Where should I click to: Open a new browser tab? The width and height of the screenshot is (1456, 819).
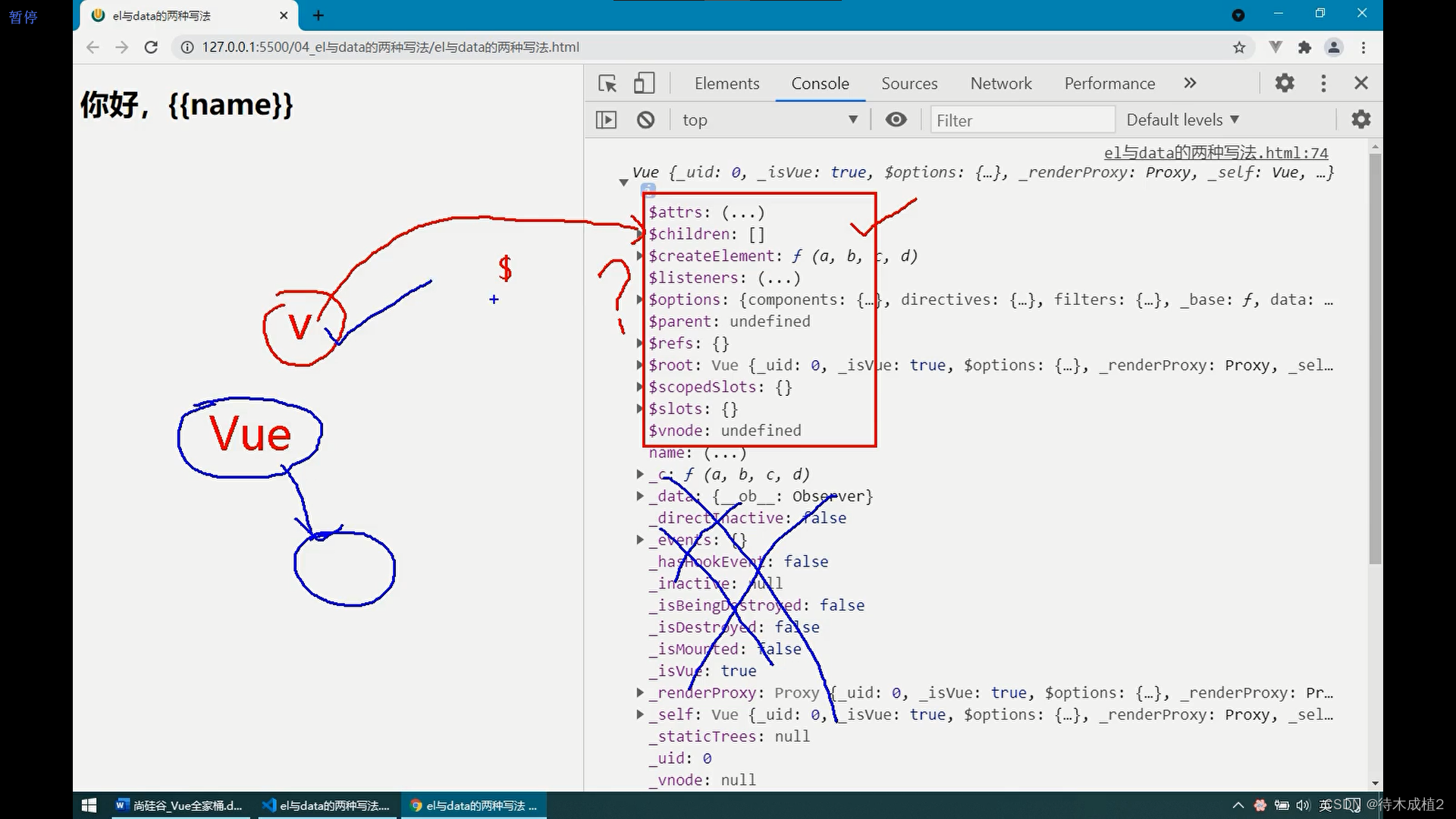(318, 15)
